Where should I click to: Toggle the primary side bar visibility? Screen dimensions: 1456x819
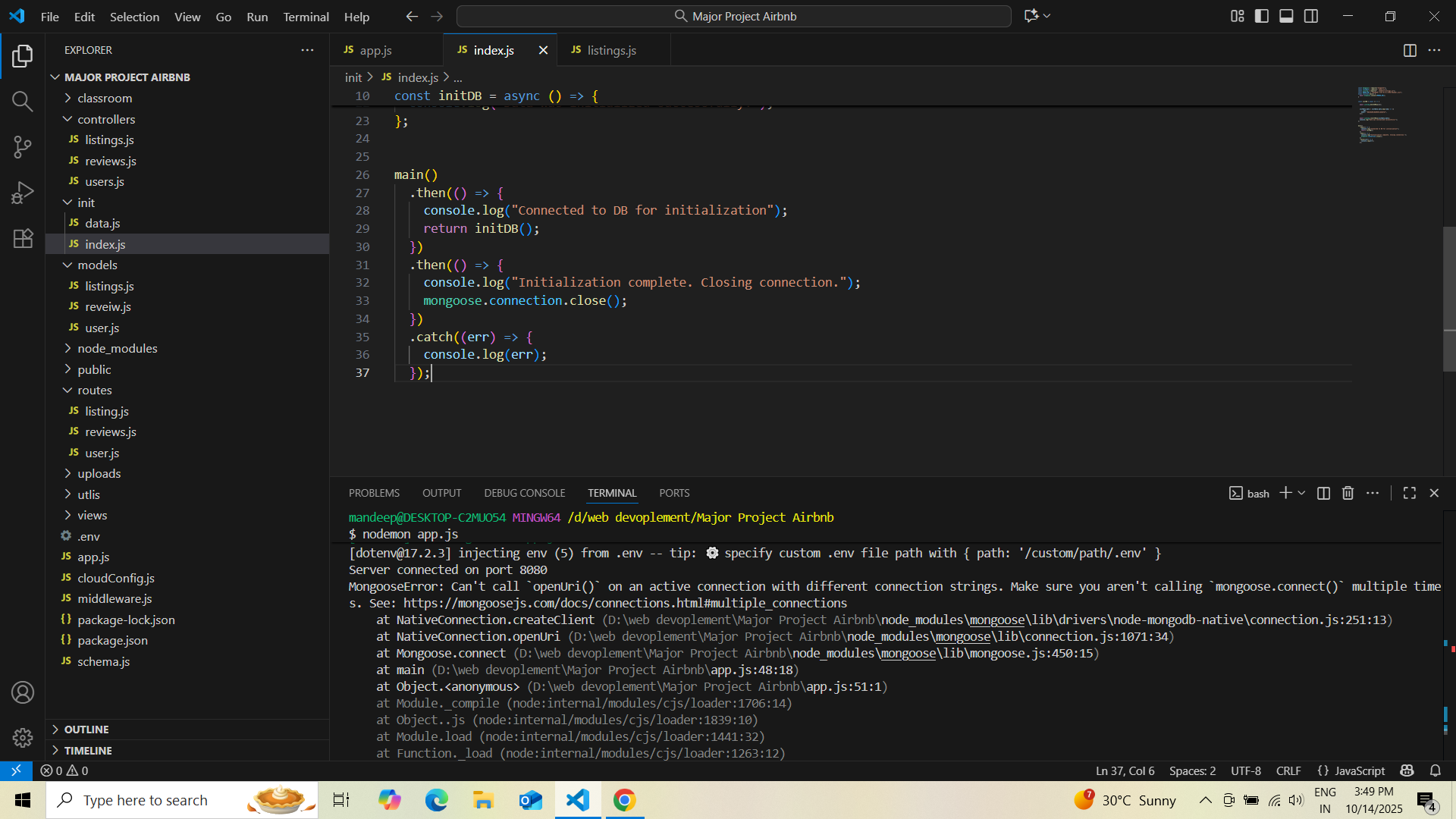1262,16
